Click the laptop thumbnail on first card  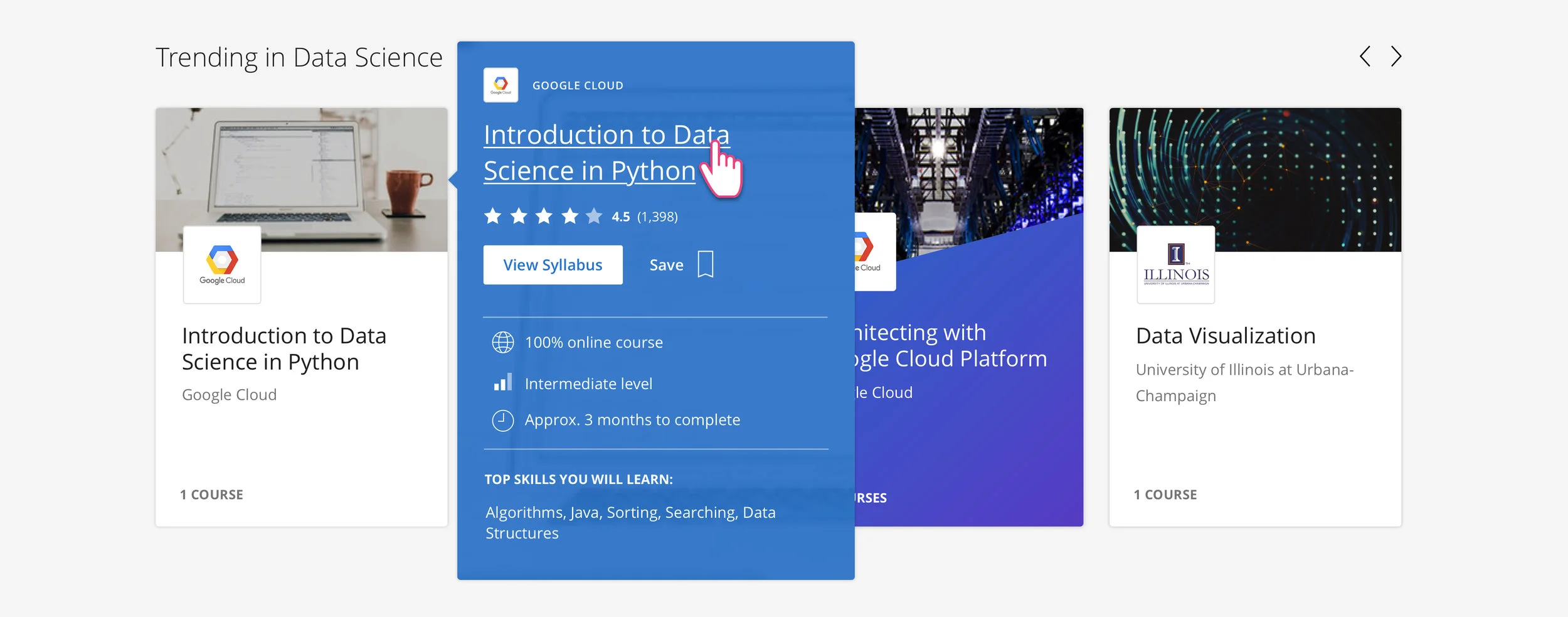[x=302, y=180]
